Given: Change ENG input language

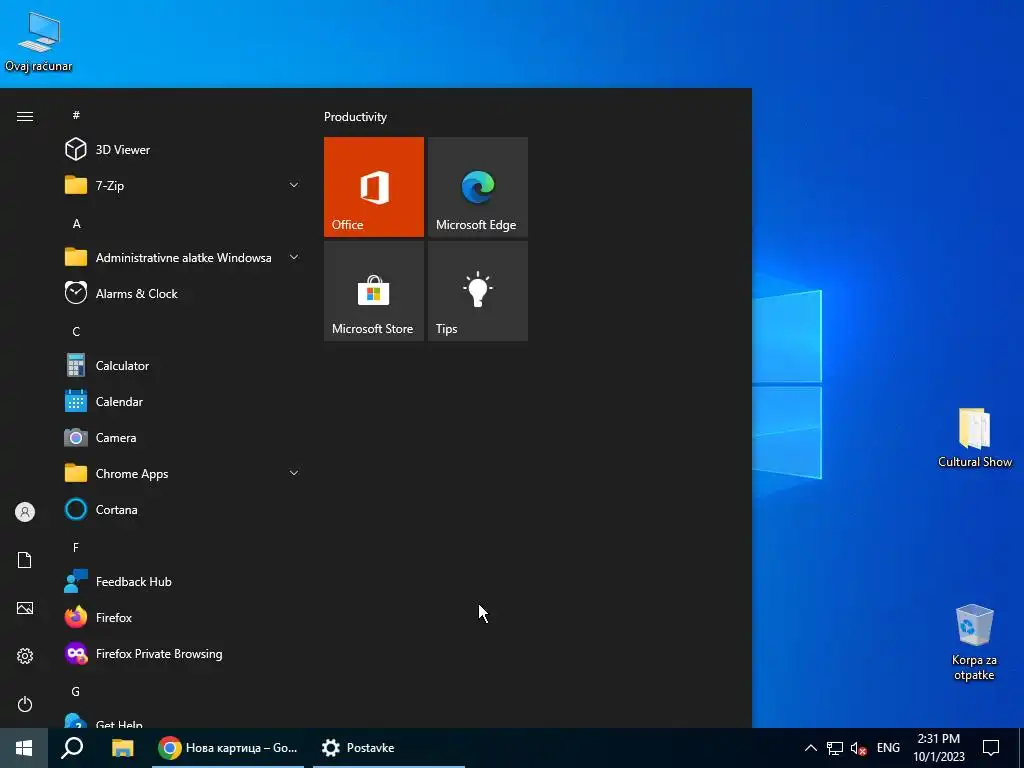Looking at the screenshot, I should (x=888, y=748).
